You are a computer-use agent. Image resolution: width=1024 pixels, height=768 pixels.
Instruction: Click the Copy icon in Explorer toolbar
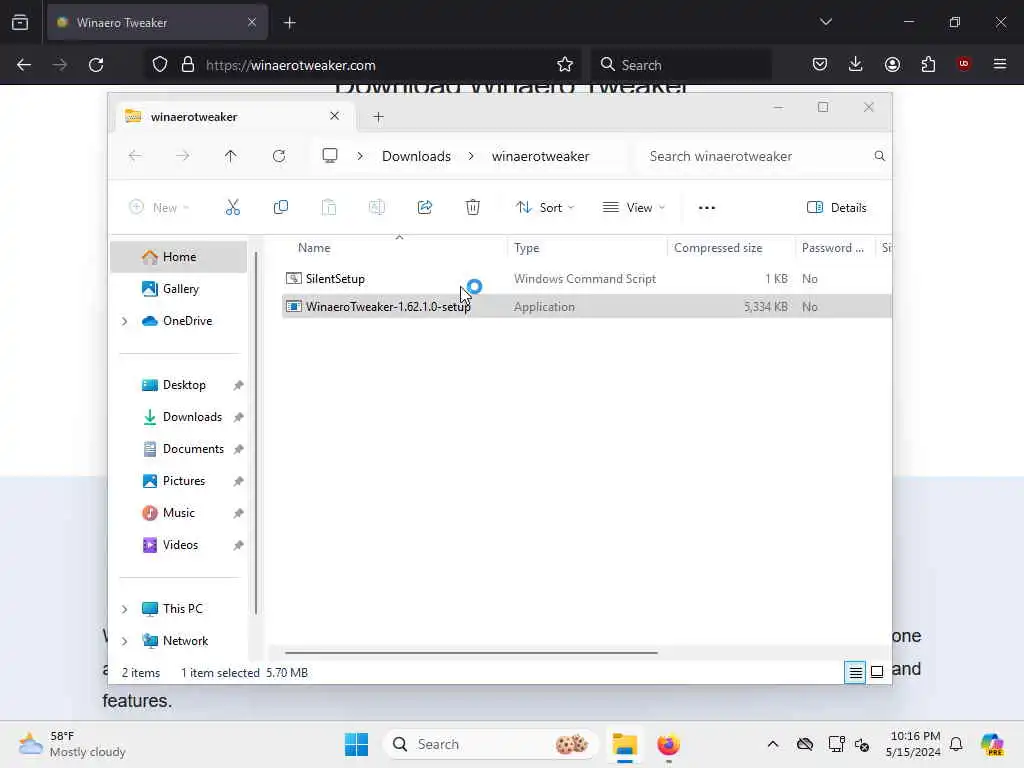pyautogui.click(x=281, y=208)
